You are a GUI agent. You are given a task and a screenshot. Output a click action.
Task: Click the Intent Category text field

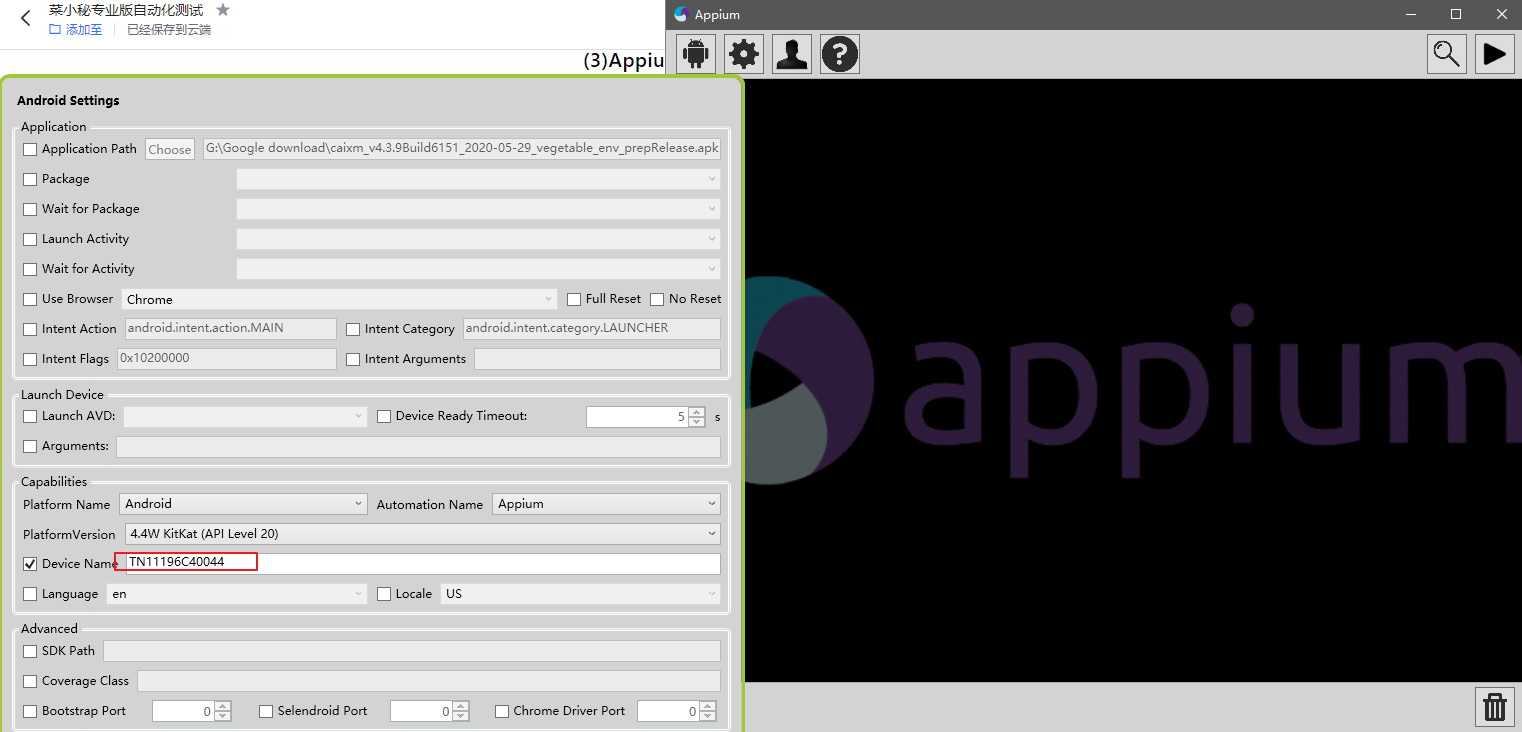tap(592, 329)
